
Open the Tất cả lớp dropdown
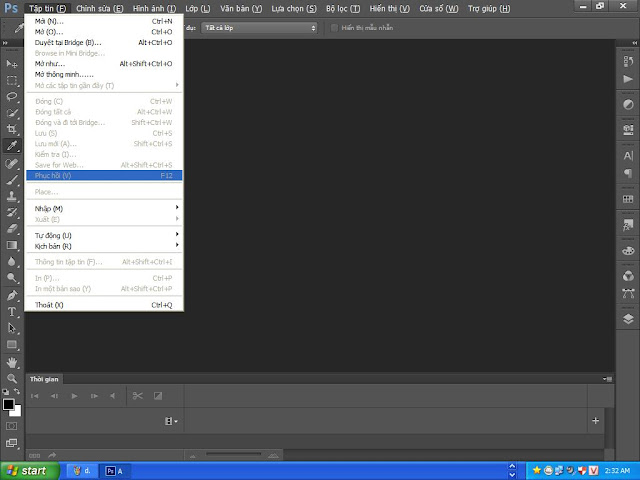tap(259, 28)
